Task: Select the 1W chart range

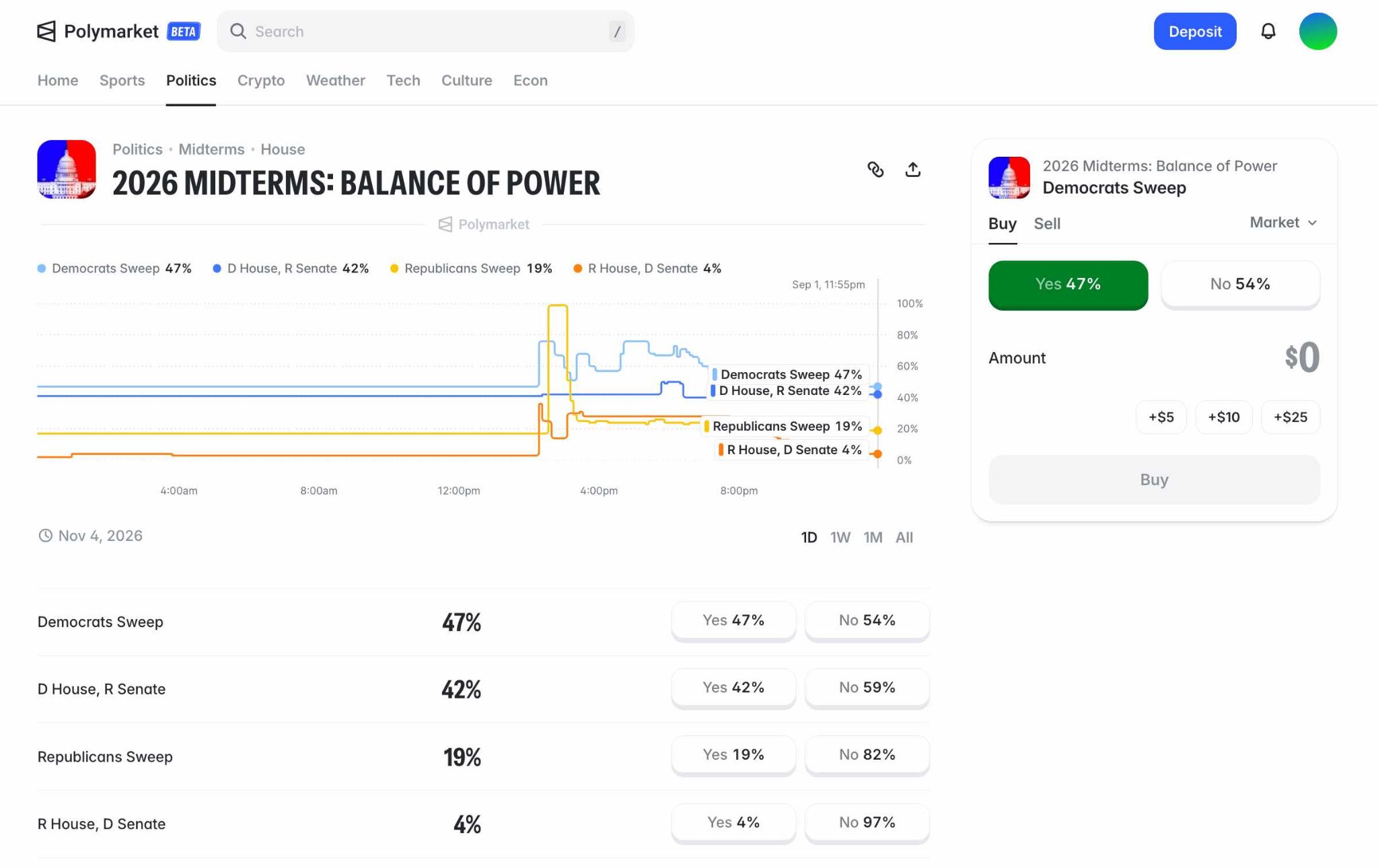Action: 840,537
